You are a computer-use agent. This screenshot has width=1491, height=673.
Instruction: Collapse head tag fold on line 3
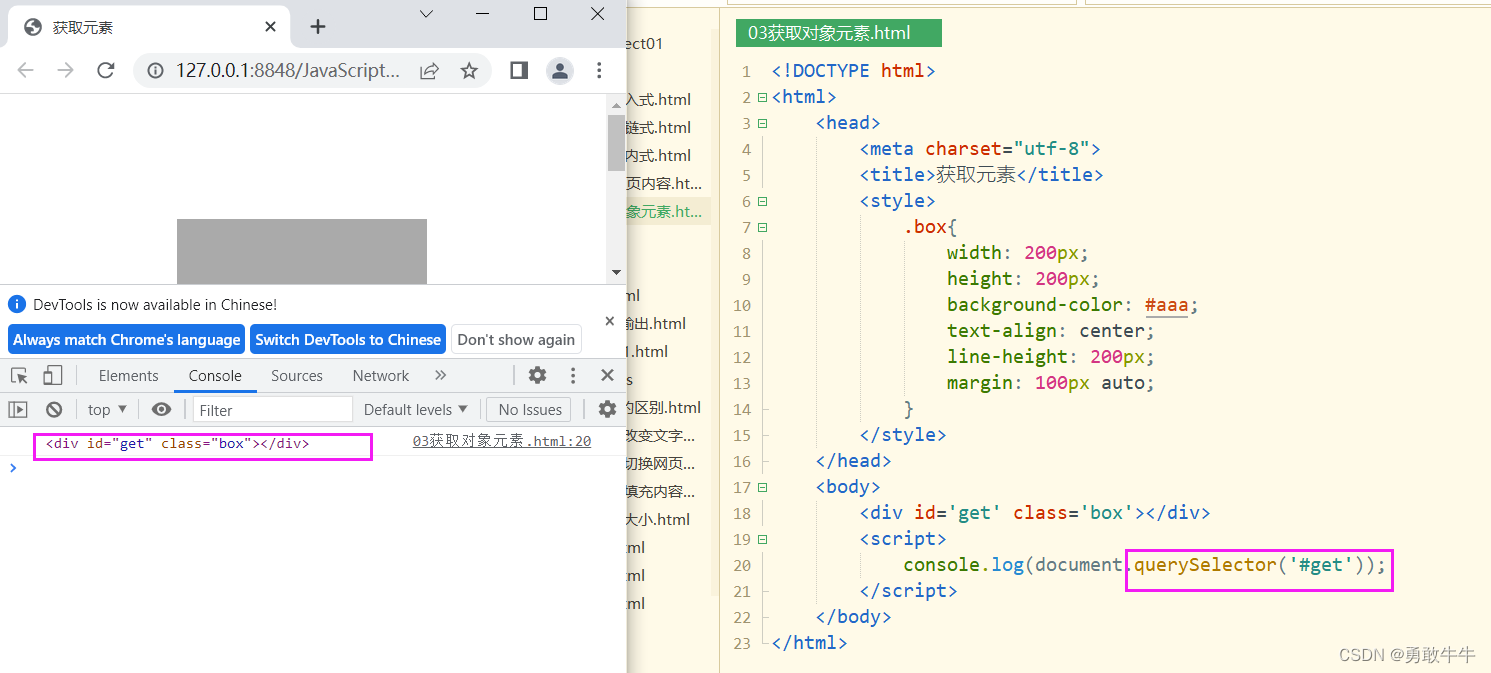pyautogui.click(x=763, y=123)
